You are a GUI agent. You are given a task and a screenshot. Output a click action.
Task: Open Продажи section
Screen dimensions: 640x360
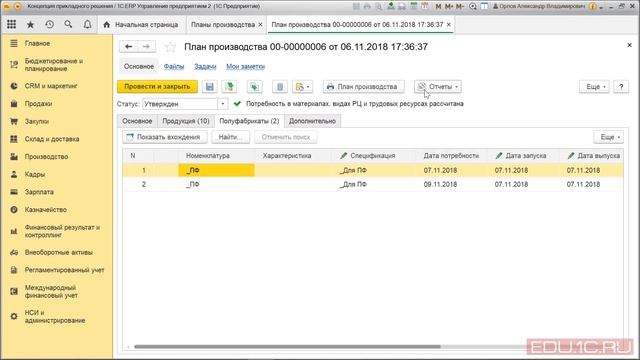tap(57, 104)
